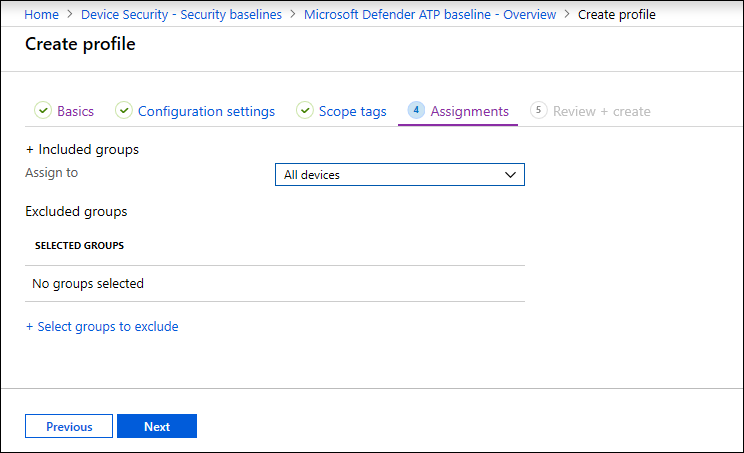Navigate to Home breadcrumb
The width and height of the screenshot is (744, 453).
[x=41, y=15]
